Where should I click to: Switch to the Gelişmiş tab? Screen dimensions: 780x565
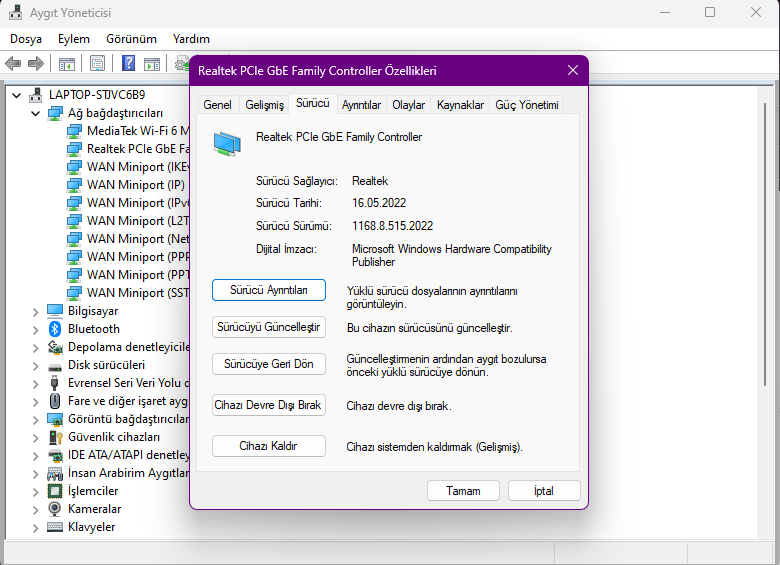tap(264, 105)
